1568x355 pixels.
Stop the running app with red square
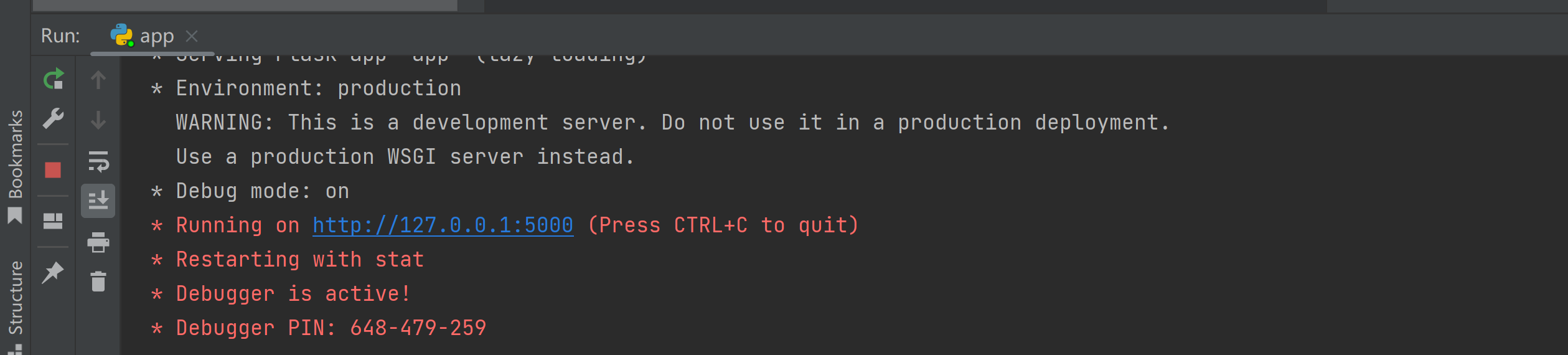53,170
